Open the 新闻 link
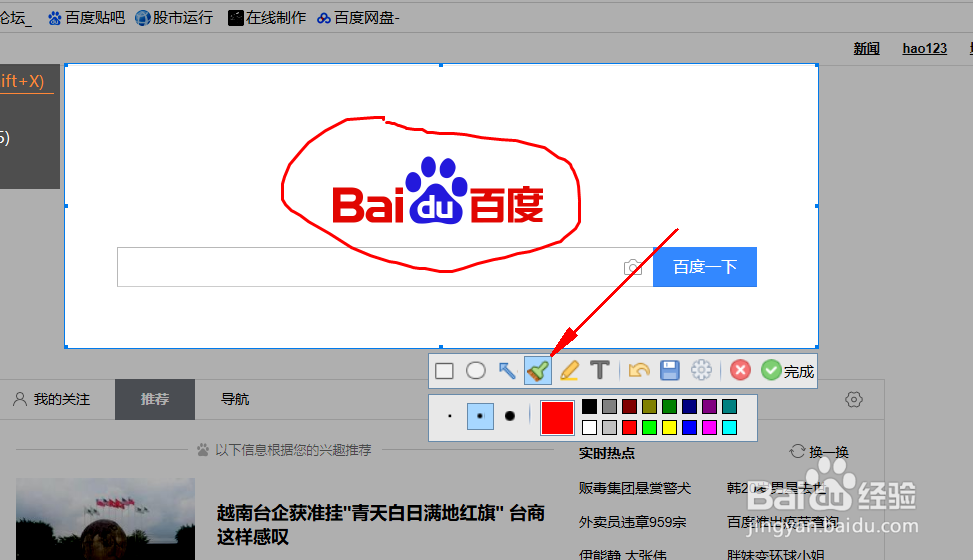Screen dimensions: 973x560 coord(866,48)
